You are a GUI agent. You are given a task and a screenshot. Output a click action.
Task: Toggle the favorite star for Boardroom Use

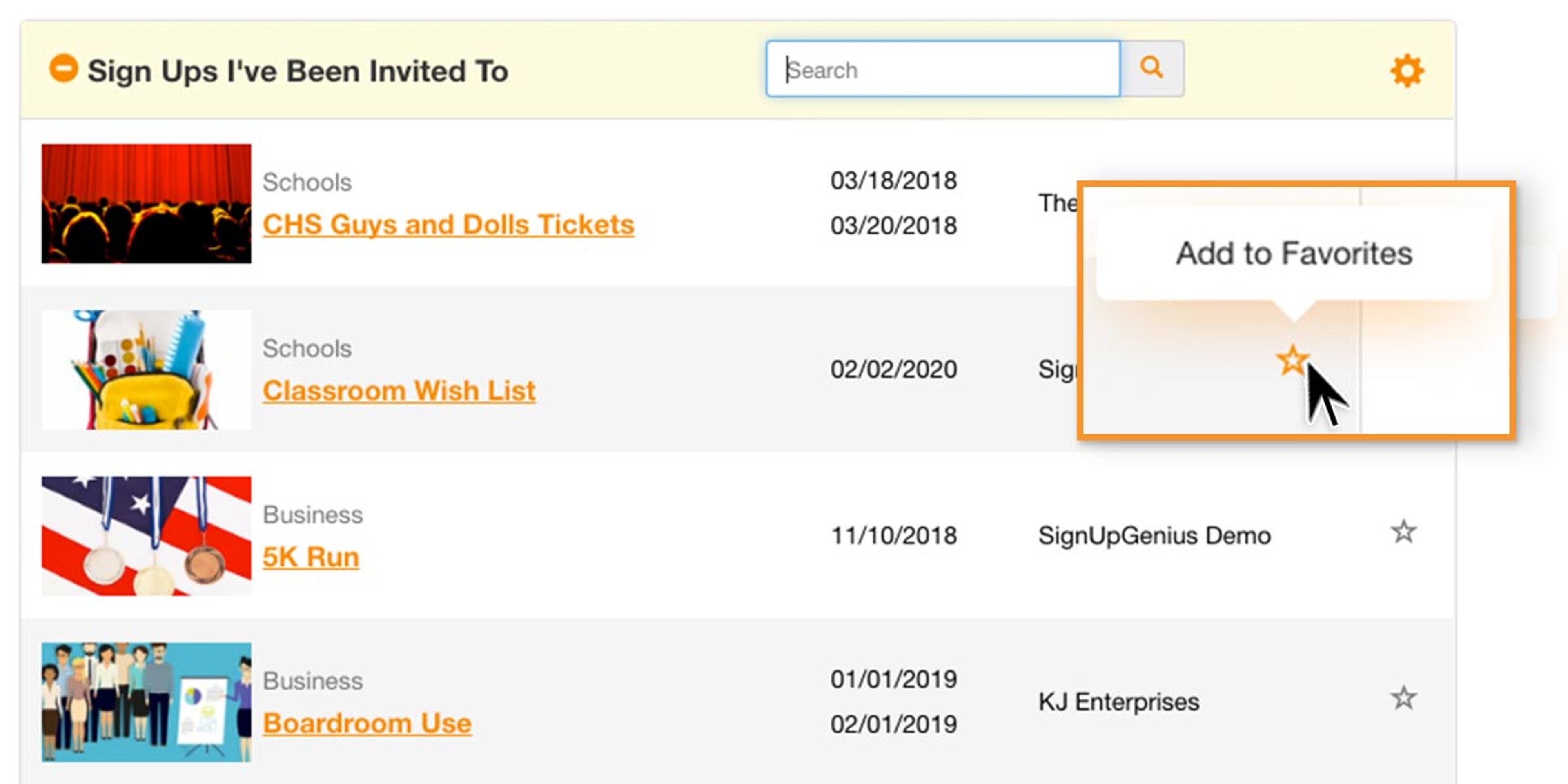1403,698
